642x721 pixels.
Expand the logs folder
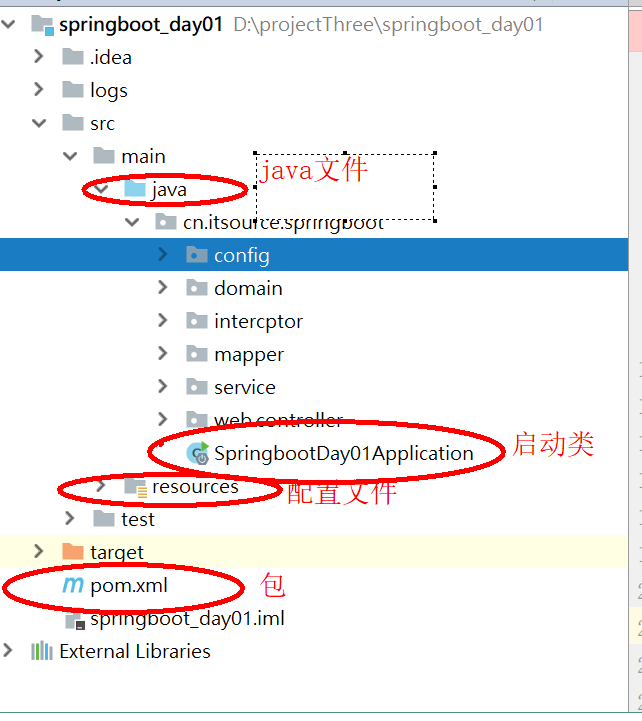[39, 89]
